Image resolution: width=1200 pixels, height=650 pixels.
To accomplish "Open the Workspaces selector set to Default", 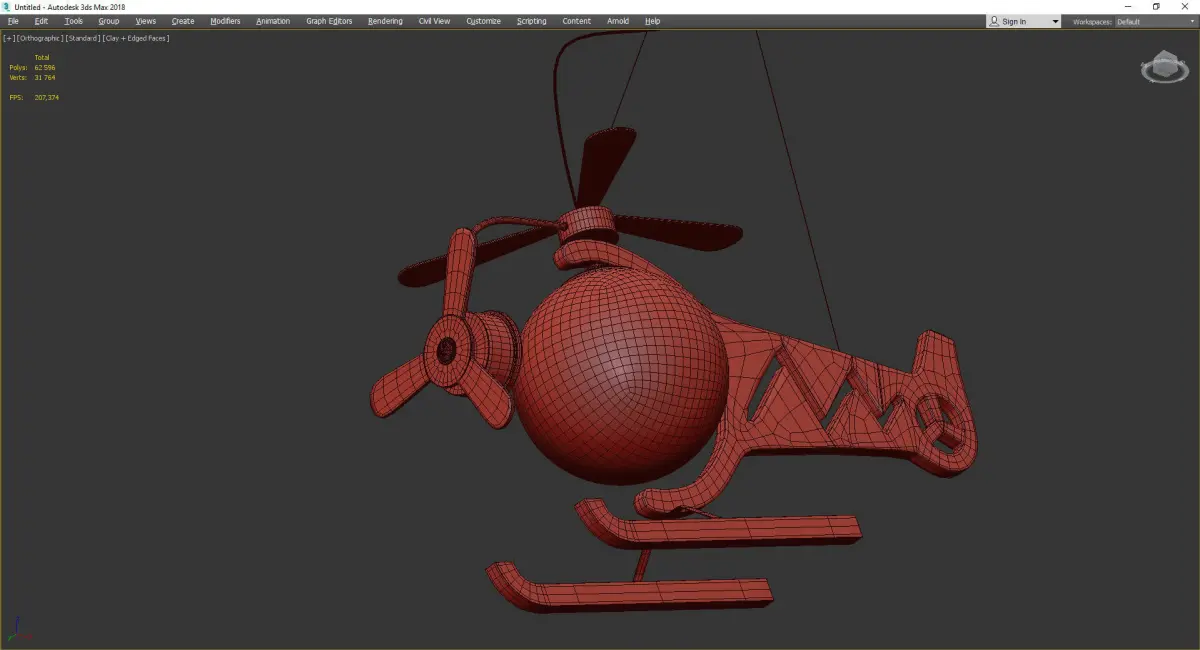I will pyautogui.click(x=1154, y=21).
